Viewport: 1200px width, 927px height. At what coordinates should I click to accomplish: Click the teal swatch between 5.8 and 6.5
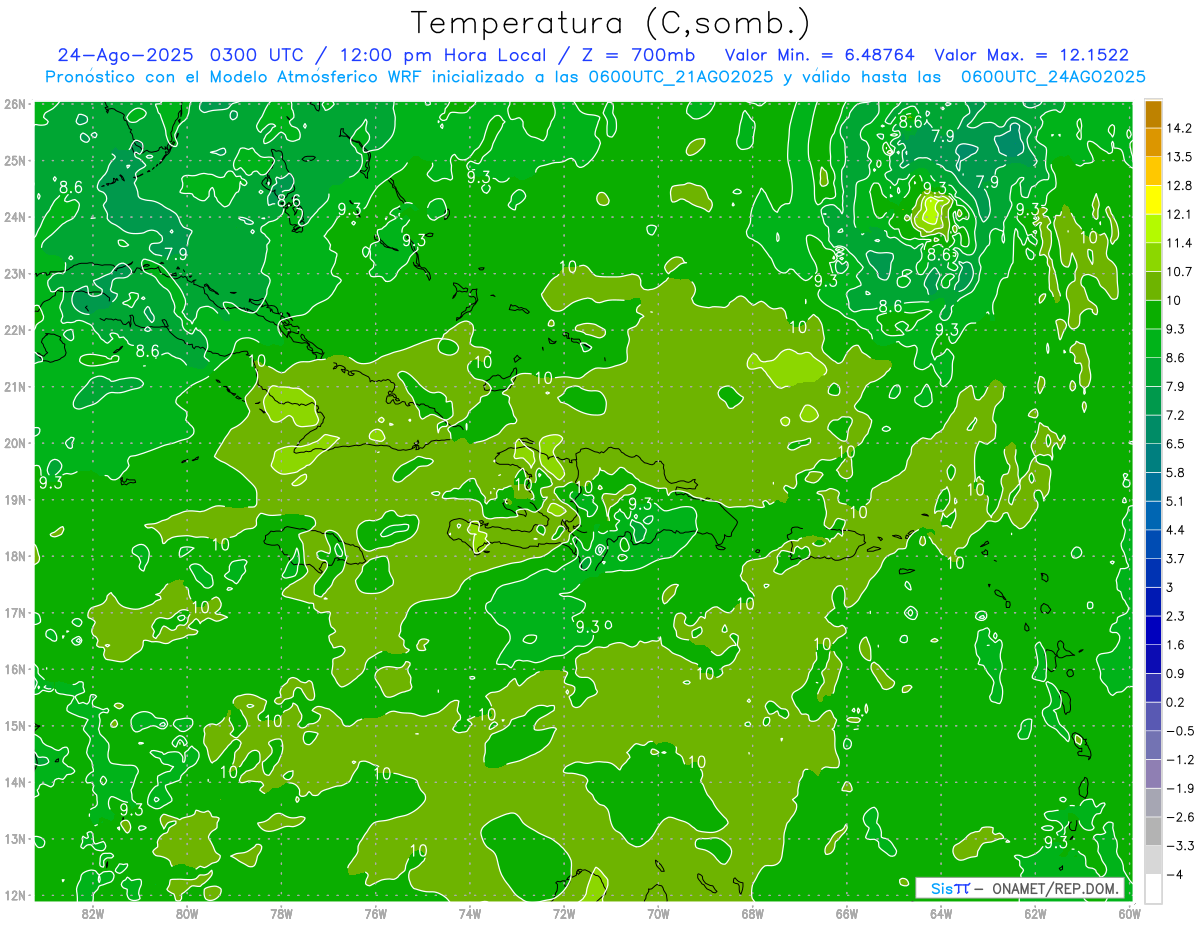tap(1153, 458)
